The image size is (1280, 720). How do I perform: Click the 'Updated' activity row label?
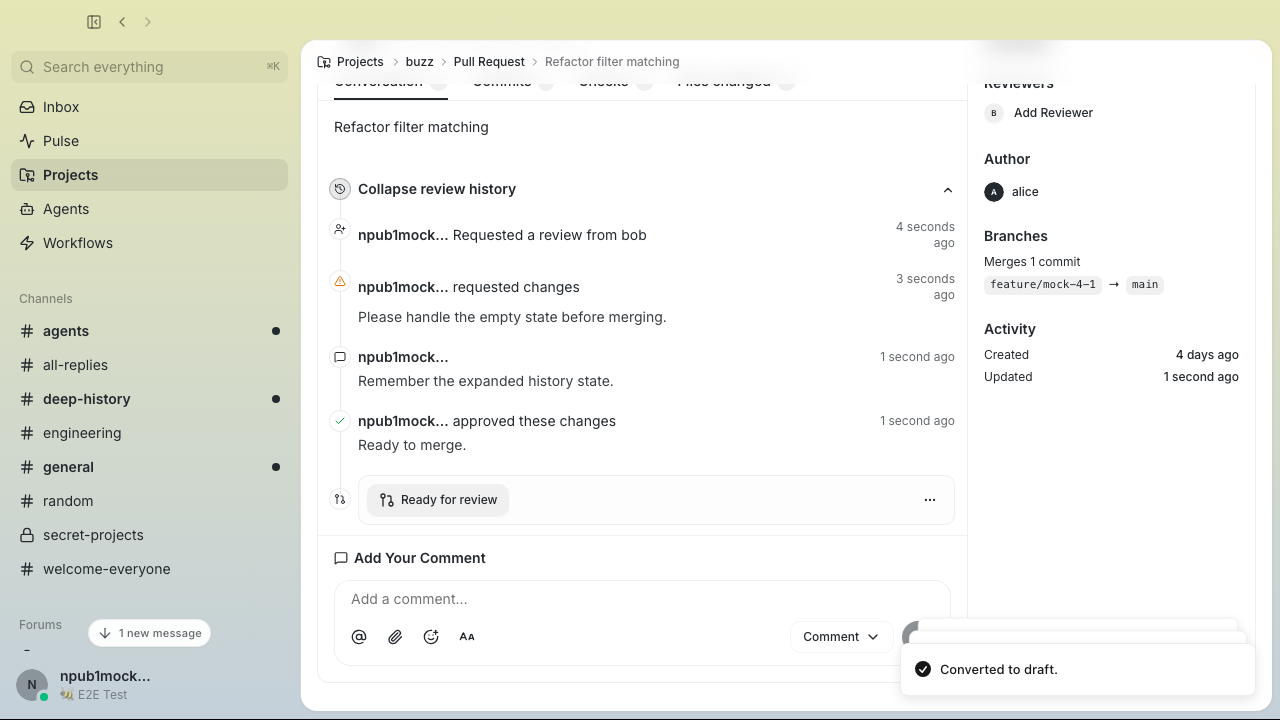pos(1008,377)
